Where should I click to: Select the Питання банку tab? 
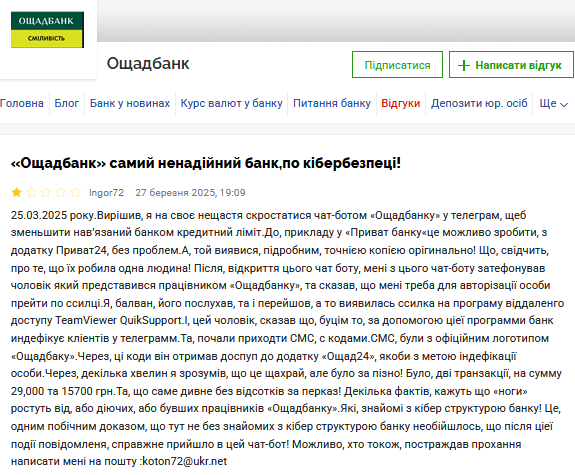[x=332, y=103]
